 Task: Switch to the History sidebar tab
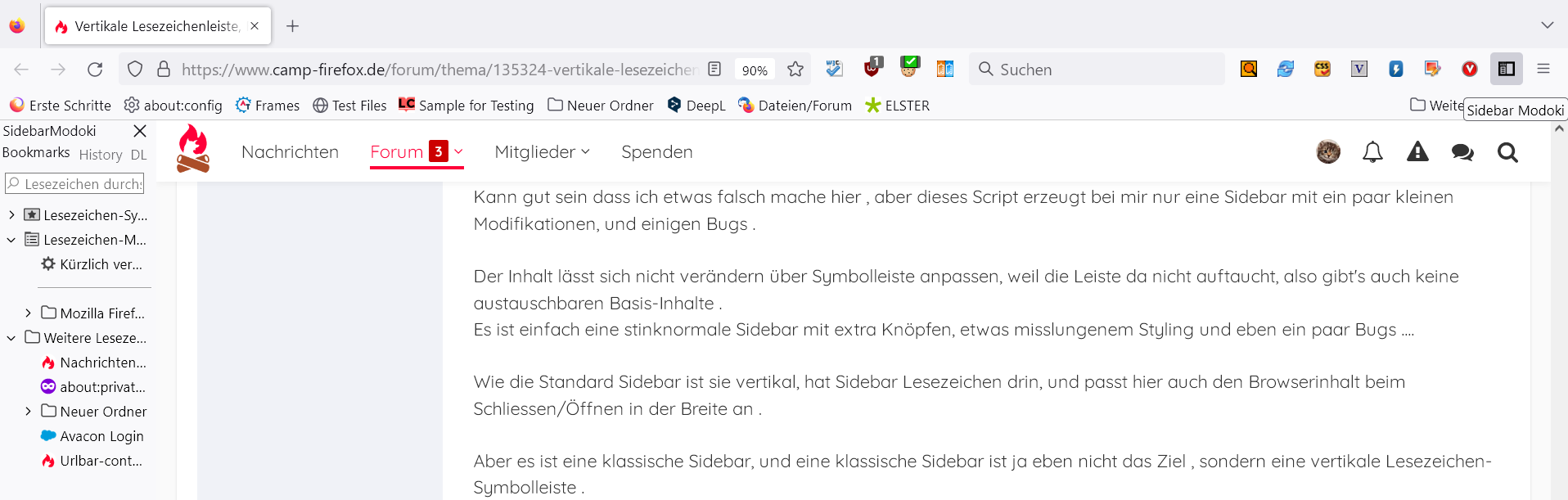click(101, 155)
